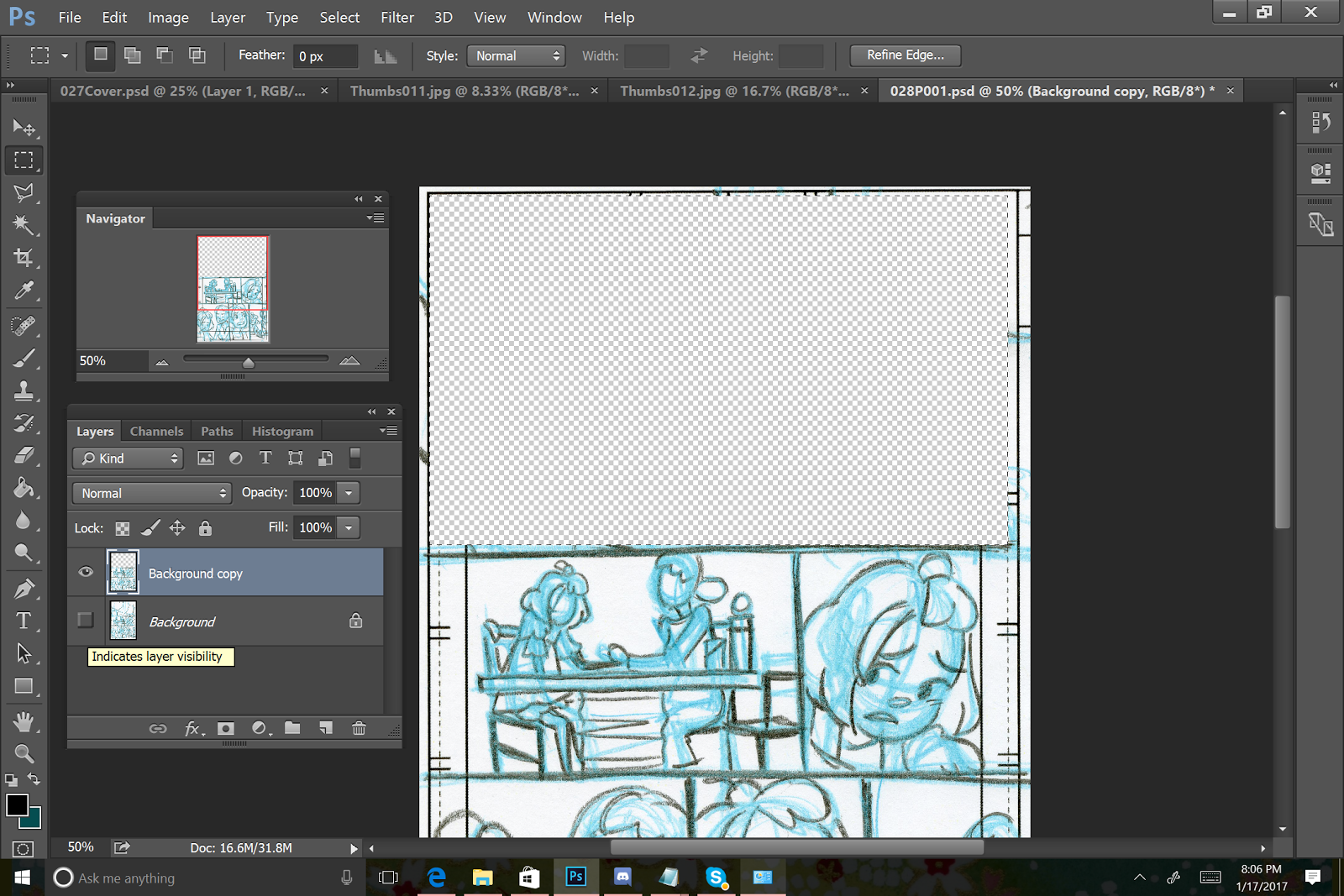Select the Paint Bucket tool
The height and width of the screenshot is (896, 1344).
(x=24, y=489)
